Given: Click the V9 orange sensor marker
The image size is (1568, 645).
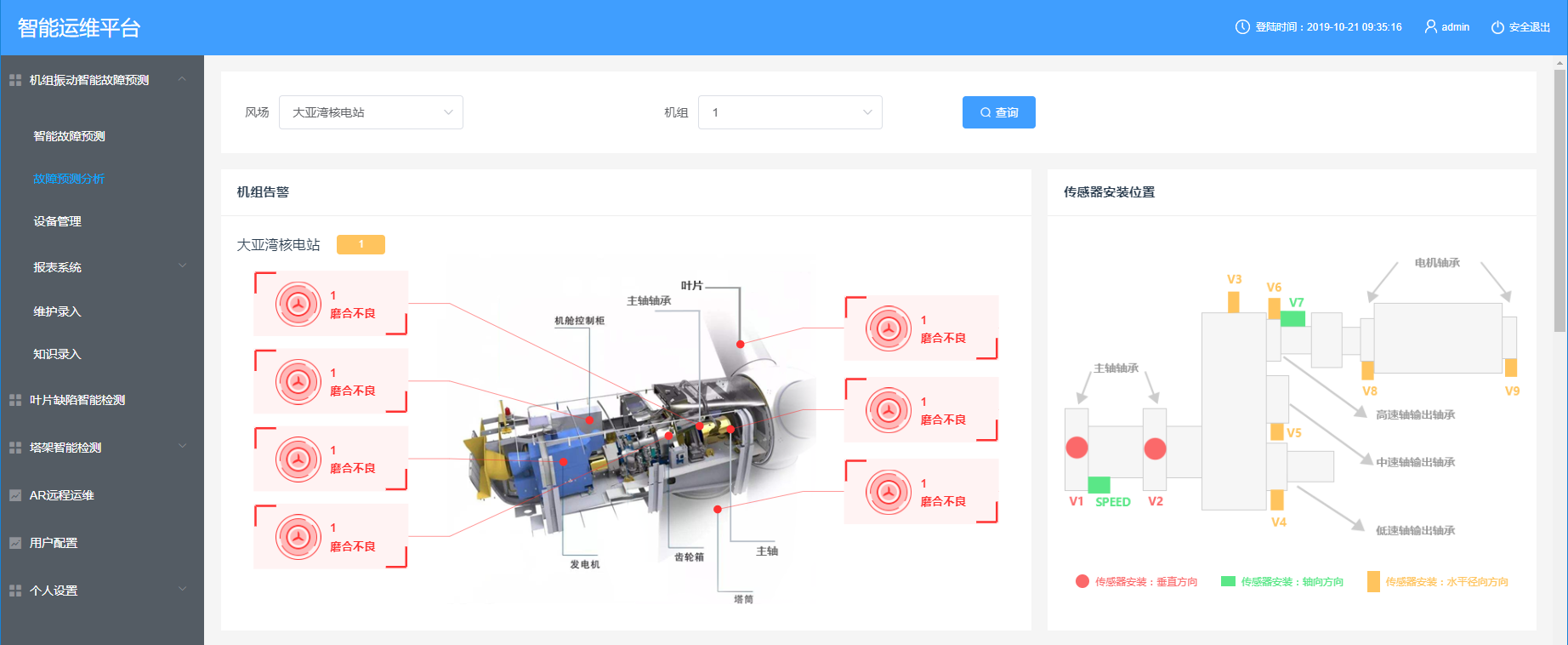Looking at the screenshot, I should point(1511,368).
